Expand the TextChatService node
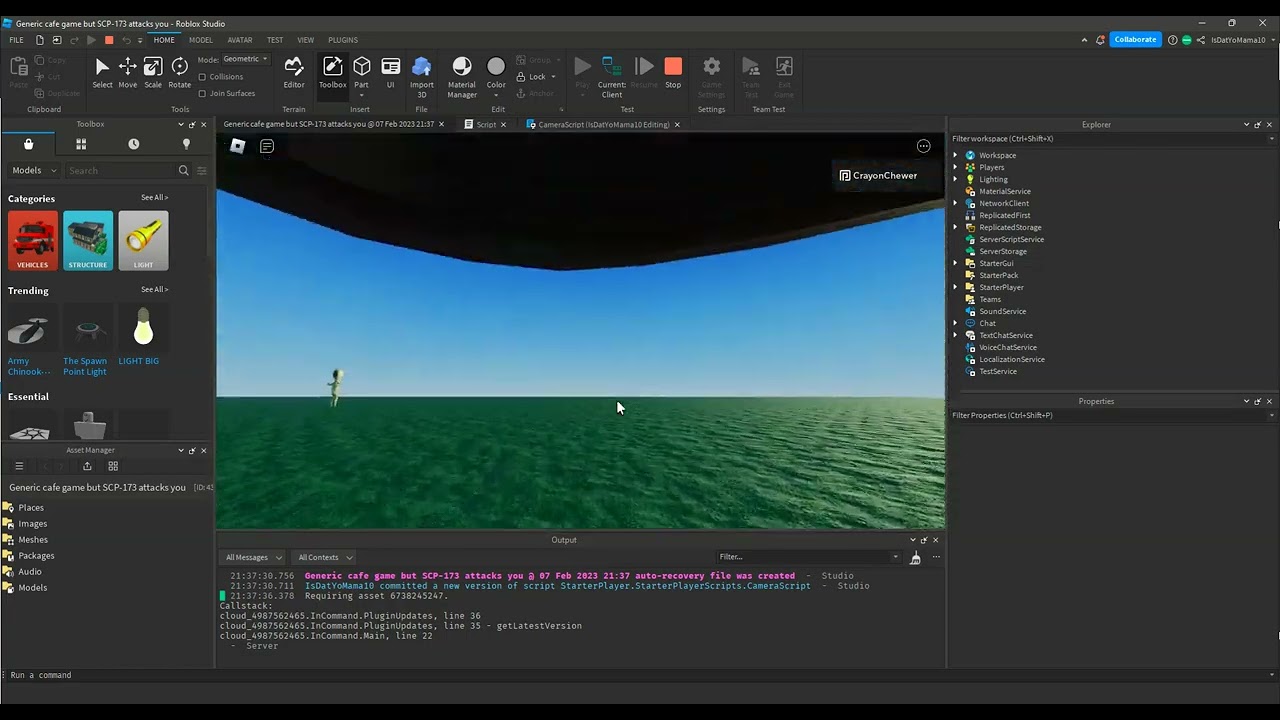Screen dimensions: 1280x720 pyautogui.click(x=955, y=336)
